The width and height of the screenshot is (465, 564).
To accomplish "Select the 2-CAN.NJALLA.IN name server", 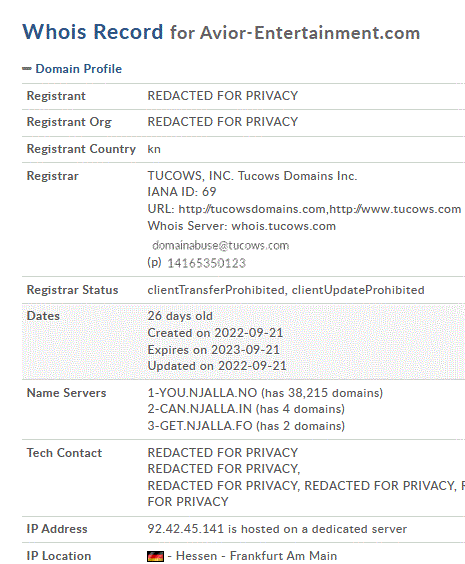I will 200,409.
